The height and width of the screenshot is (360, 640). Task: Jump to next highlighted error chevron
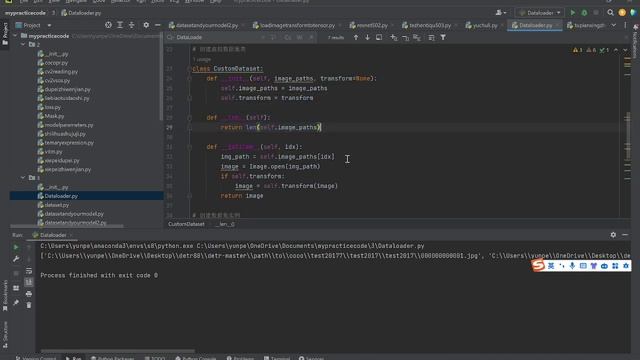625,50
